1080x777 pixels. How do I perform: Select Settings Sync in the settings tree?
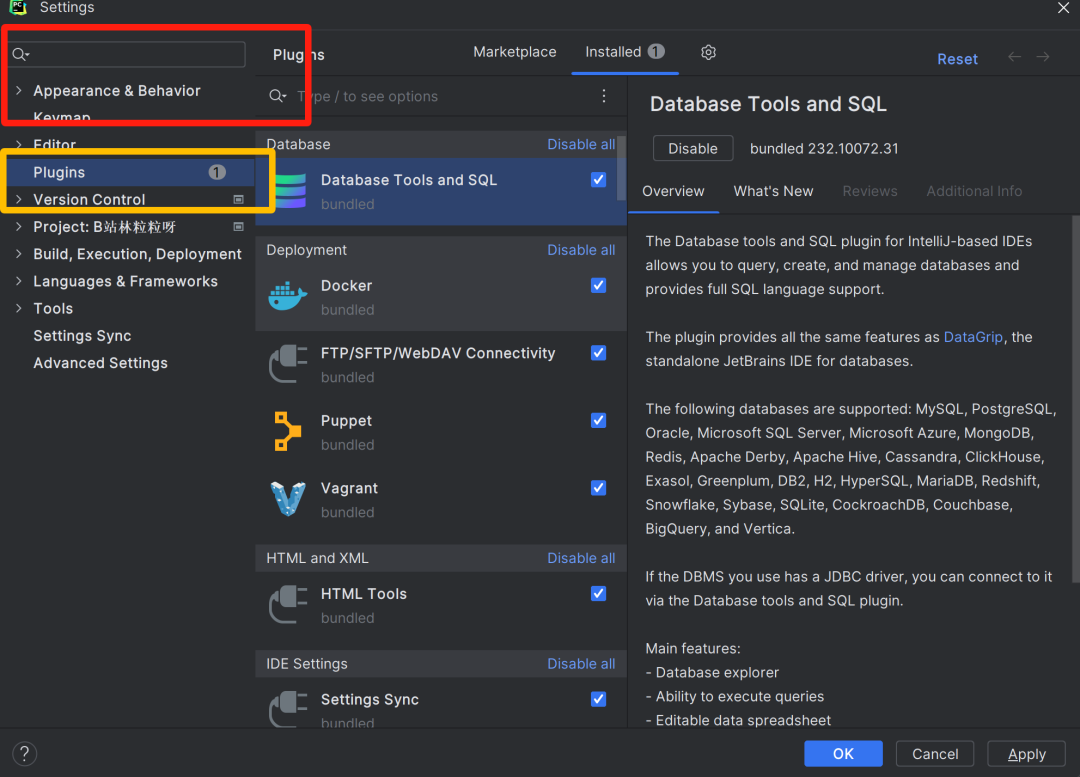pos(82,335)
